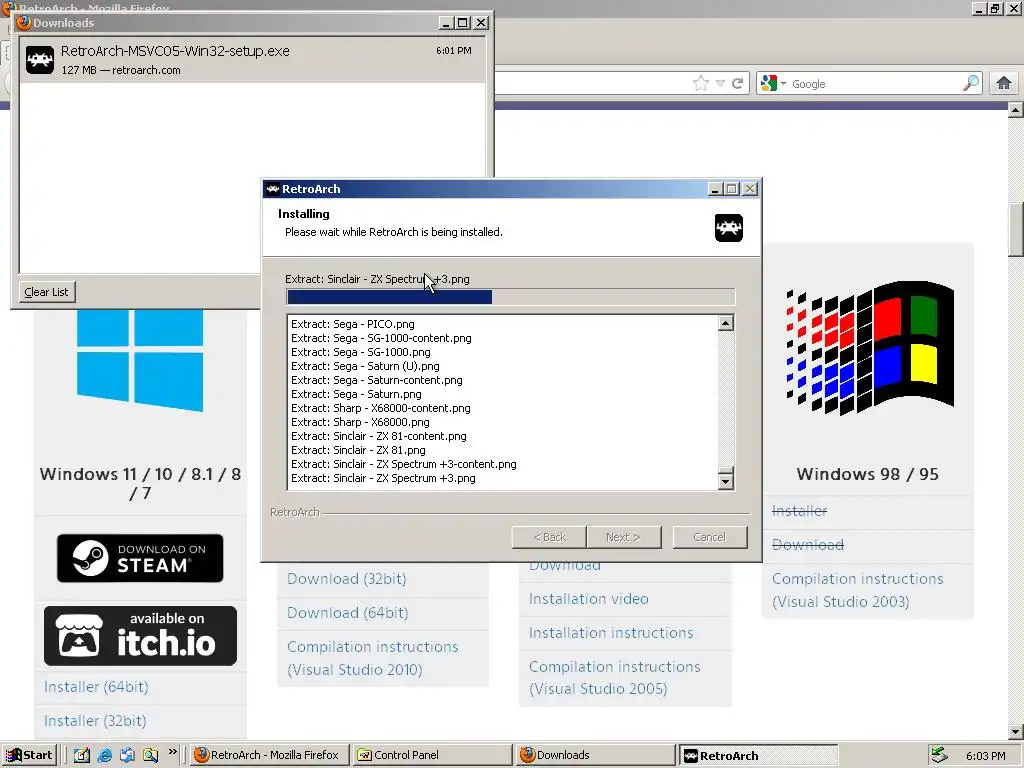Viewport: 1024px width, 768px height.
Task: Click the page scrollbar up arrow in Firefox
Action: click(x=1015, y=110)
